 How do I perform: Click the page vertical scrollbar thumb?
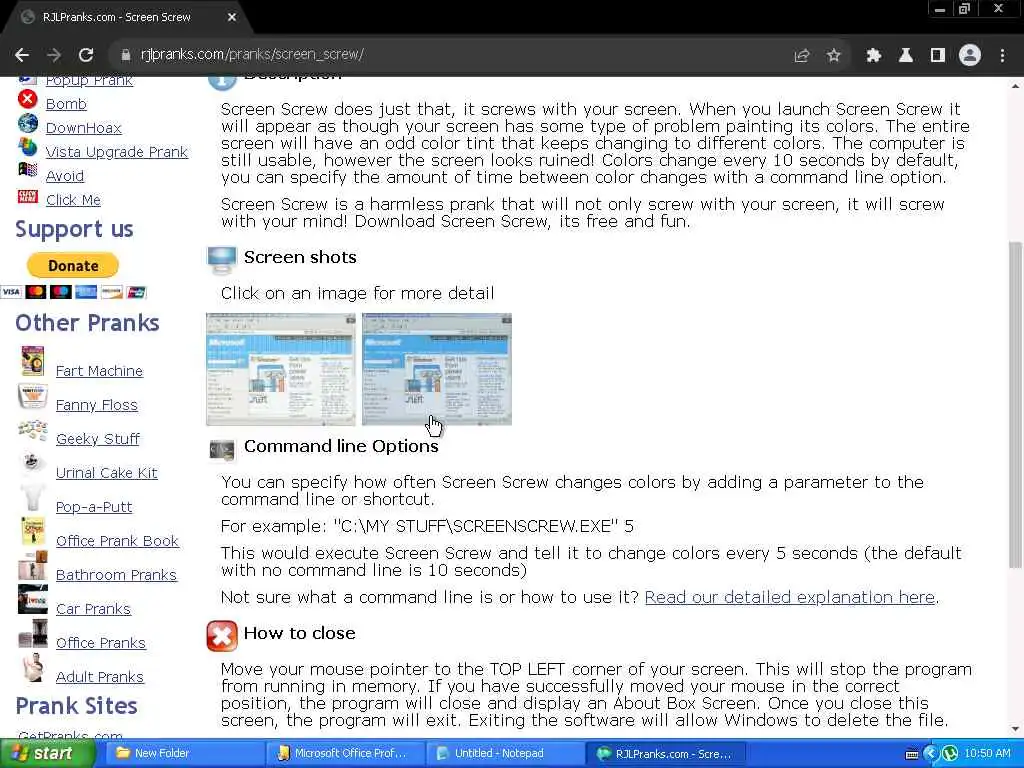tap(1015, 404)
